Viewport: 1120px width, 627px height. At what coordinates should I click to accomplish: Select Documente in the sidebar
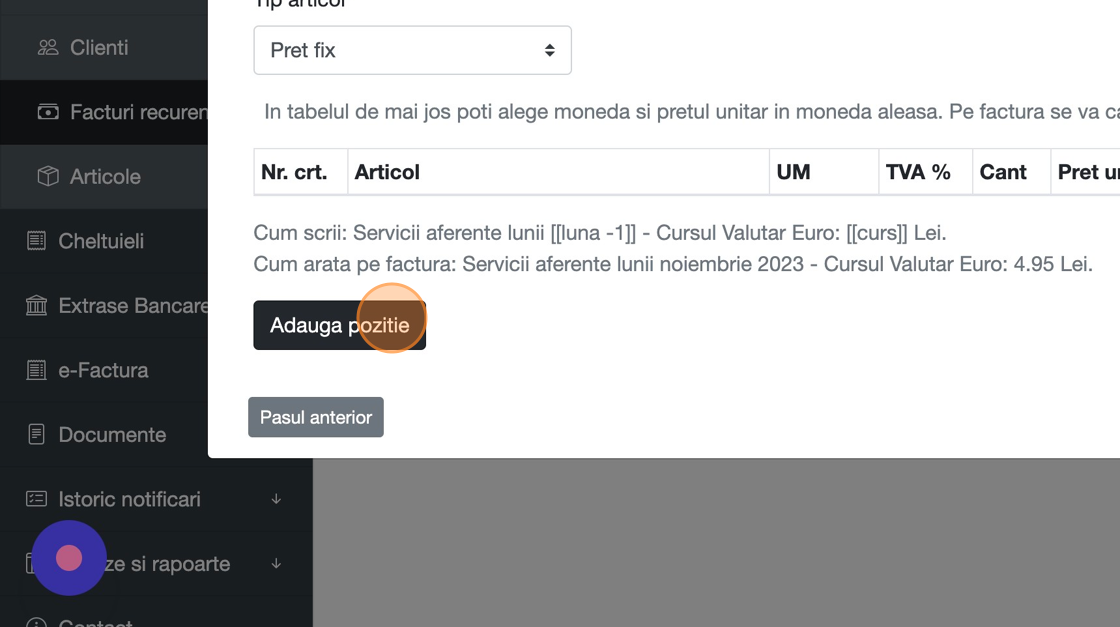coord(112,435)
